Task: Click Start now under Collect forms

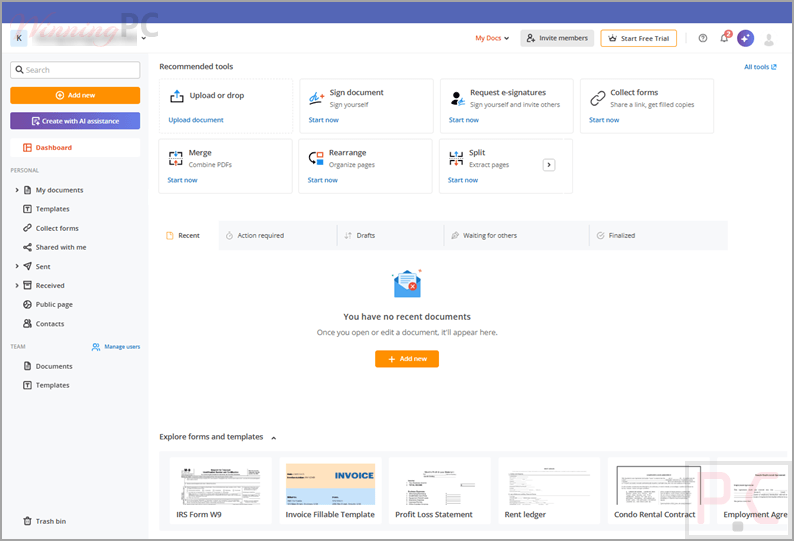Action: tap(604, 120)
